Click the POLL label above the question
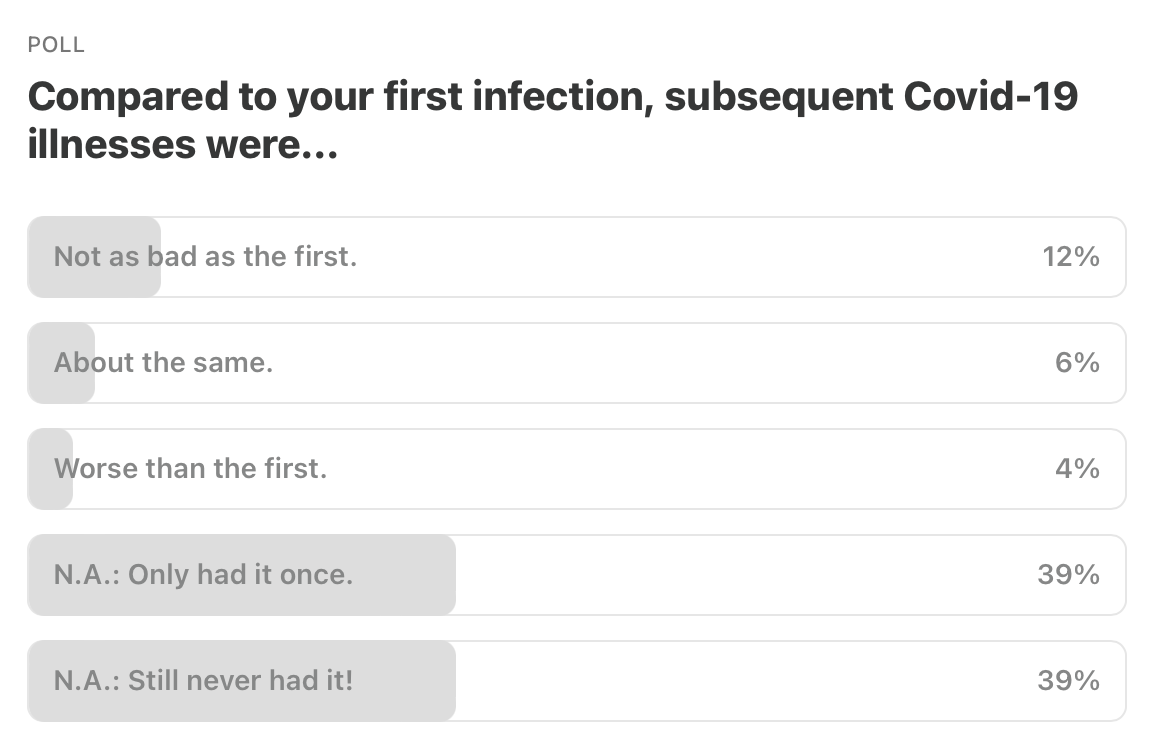This screenshot has height=754, width=1150. tap(56, 45)
